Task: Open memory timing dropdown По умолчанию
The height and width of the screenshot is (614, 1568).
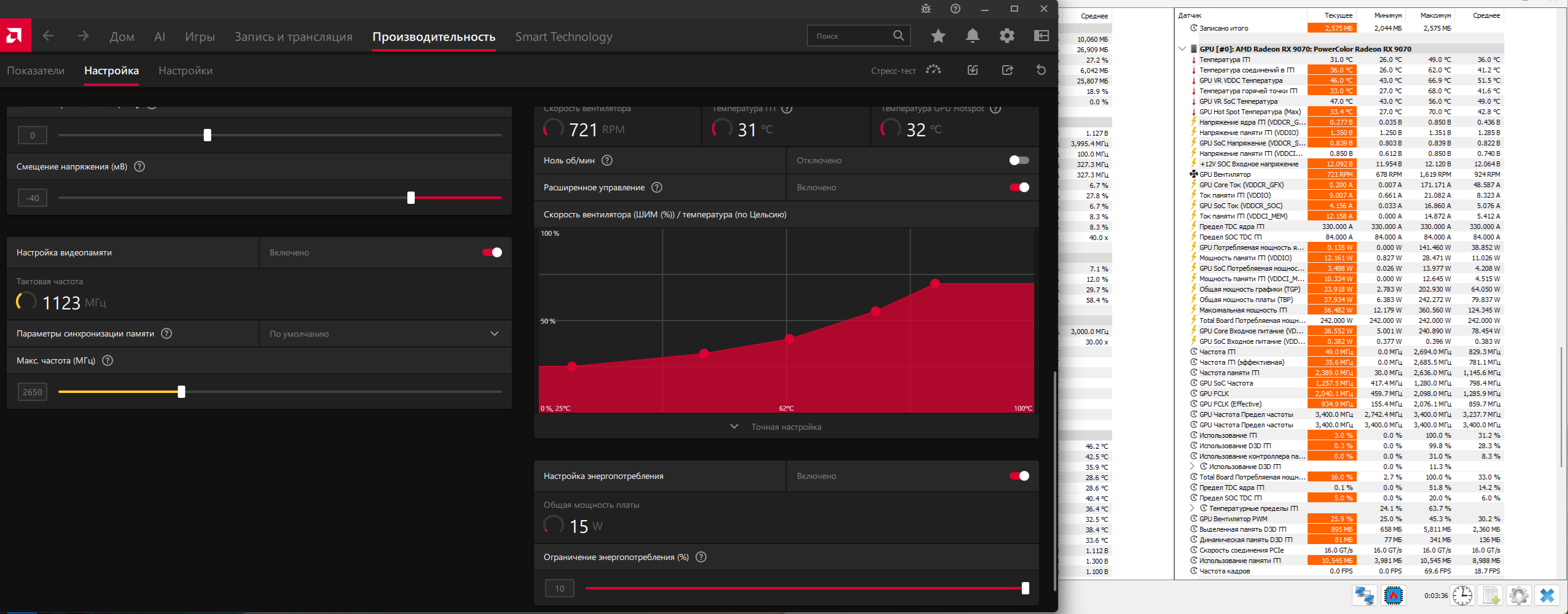Action: click(385, 333)
